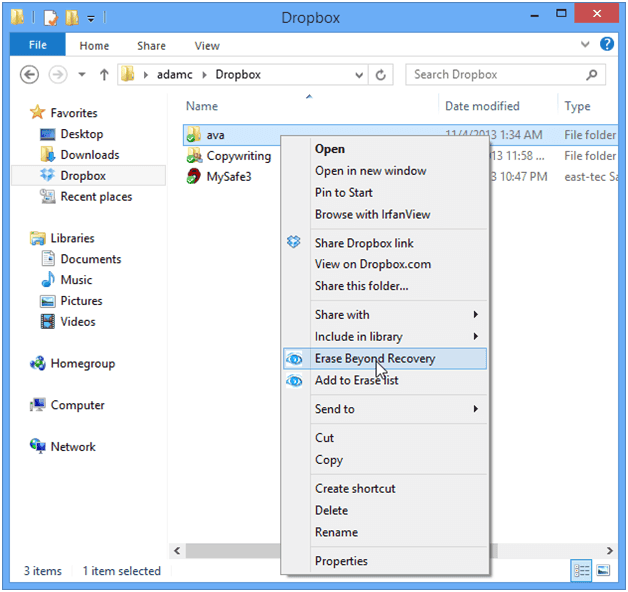Click horizontal scrollbar left arrow
Screen dimensions: 628x592
tap(177, 551)
